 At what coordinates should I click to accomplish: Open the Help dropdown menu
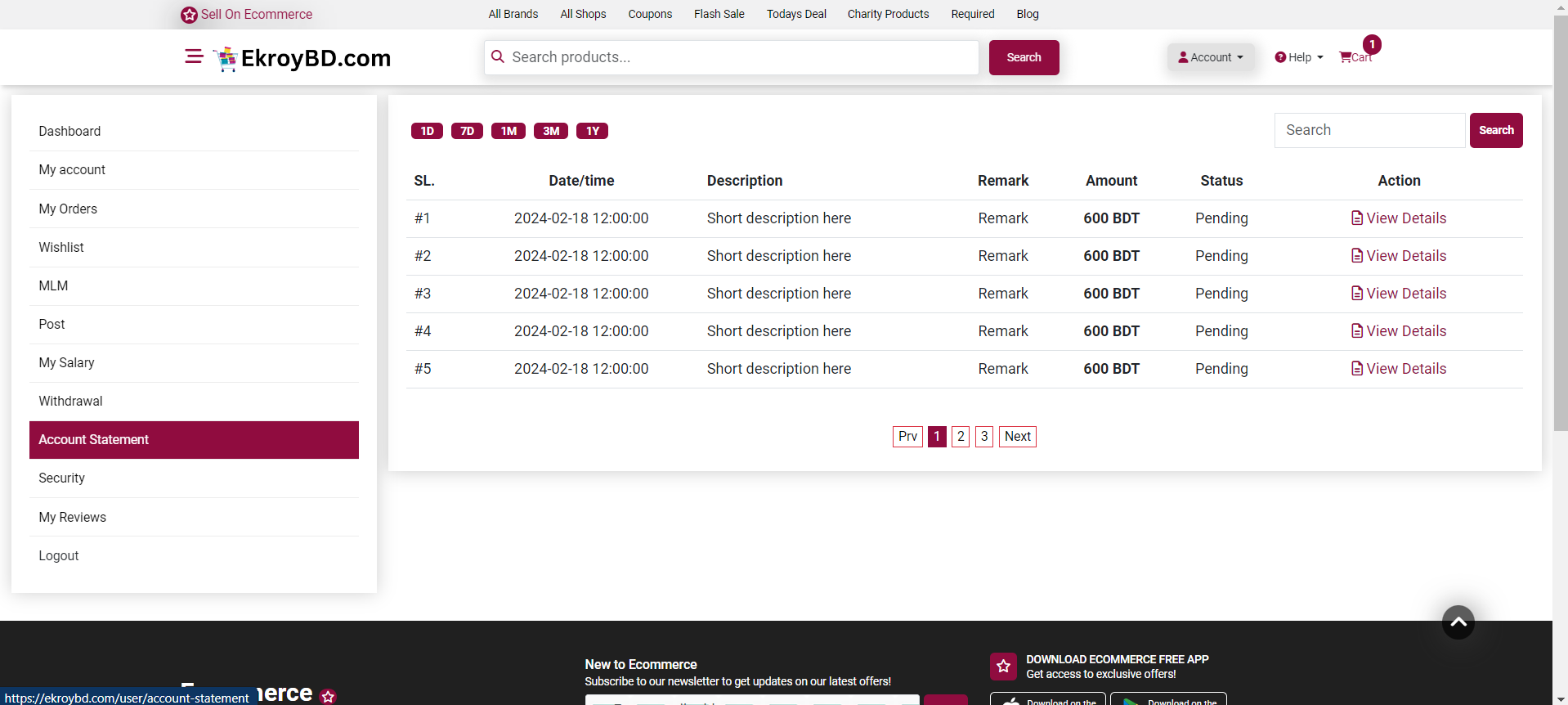click(1298, 57)
